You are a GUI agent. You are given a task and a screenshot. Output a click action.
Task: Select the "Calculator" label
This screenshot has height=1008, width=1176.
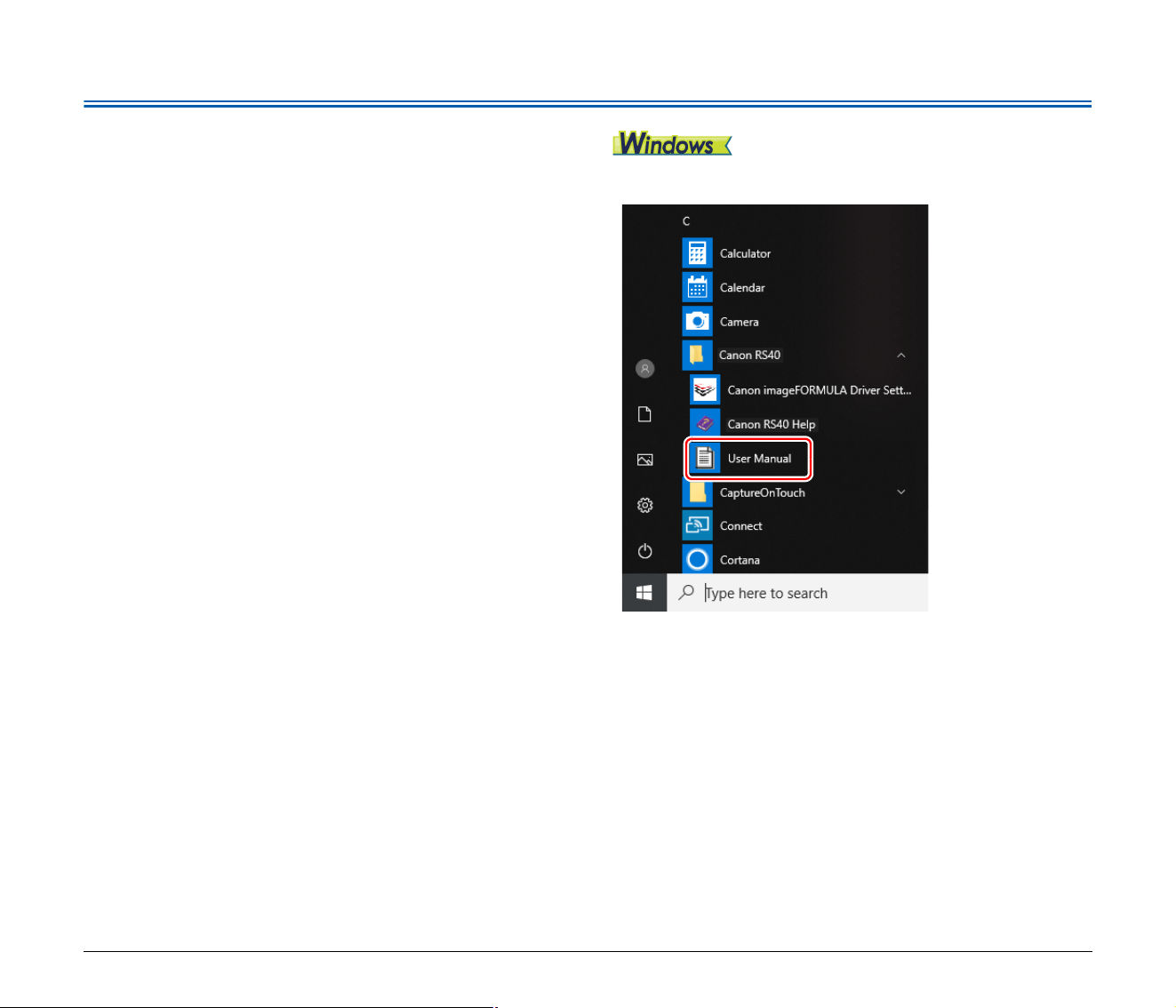pos(745,253)
